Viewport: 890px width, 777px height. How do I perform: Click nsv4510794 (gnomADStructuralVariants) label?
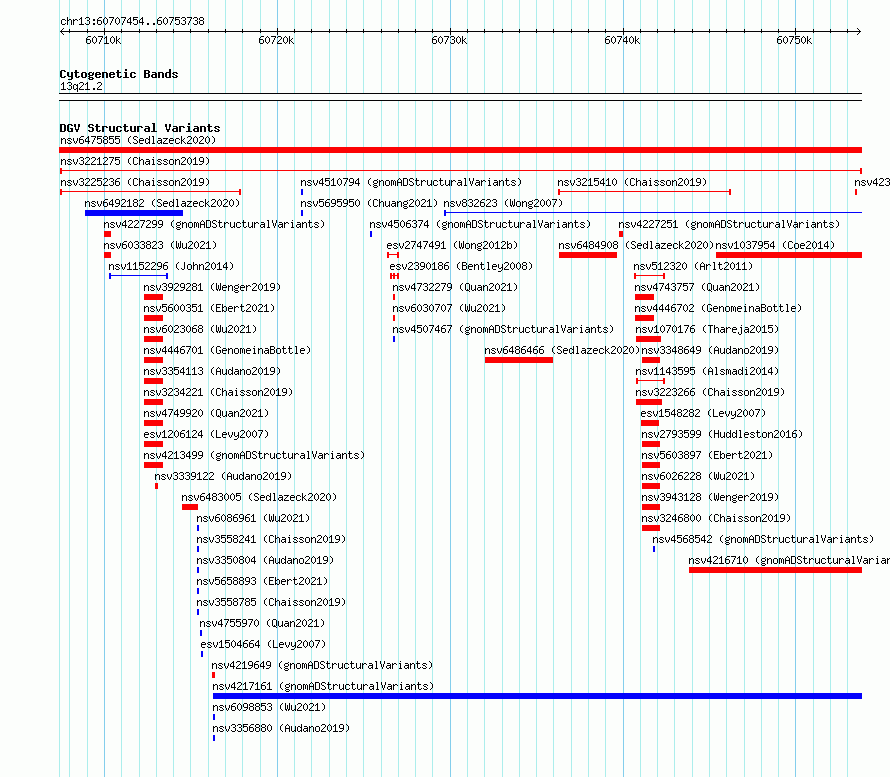click(411, 182)
